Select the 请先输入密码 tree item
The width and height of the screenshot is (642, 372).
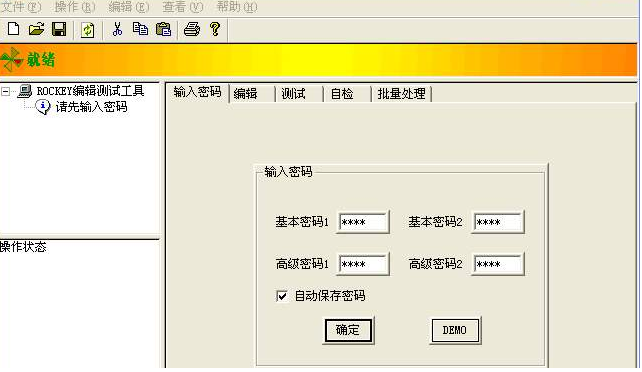coord(92,107)
